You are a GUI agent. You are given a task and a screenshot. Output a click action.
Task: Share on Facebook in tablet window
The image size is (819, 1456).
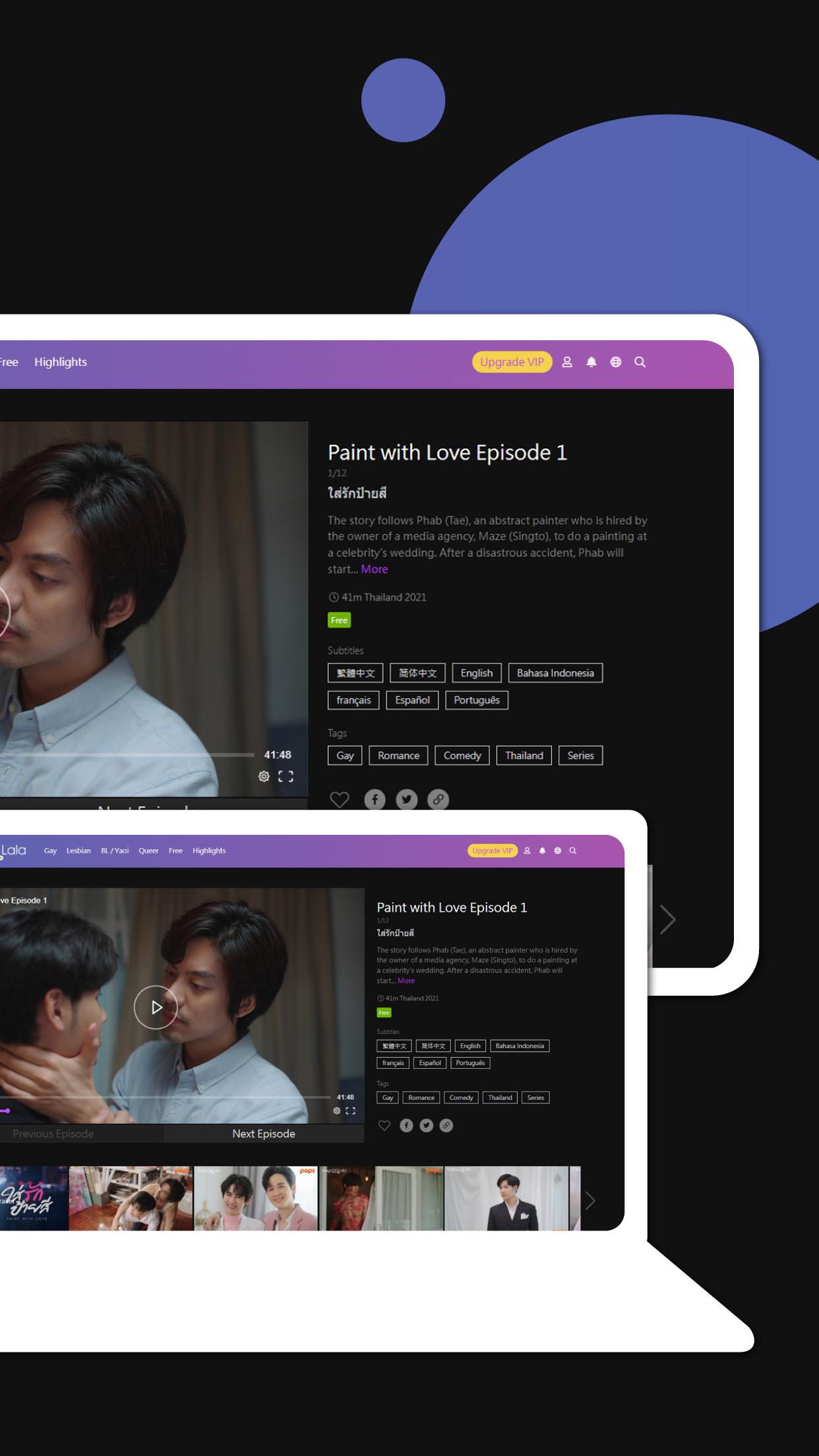click(375, 799)
